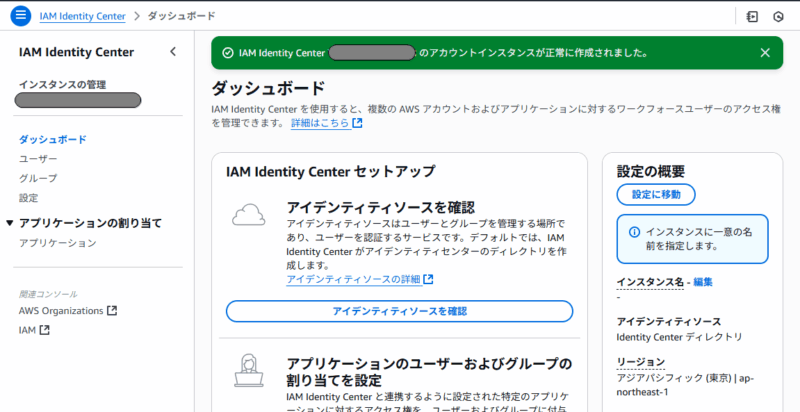Click the 関連コンソール label
This screenshot has width=800, height=412.
click(48, 294)
